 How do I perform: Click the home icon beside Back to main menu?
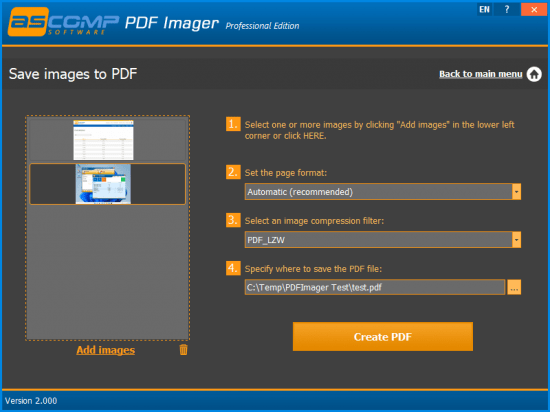[x=534, y=74]
